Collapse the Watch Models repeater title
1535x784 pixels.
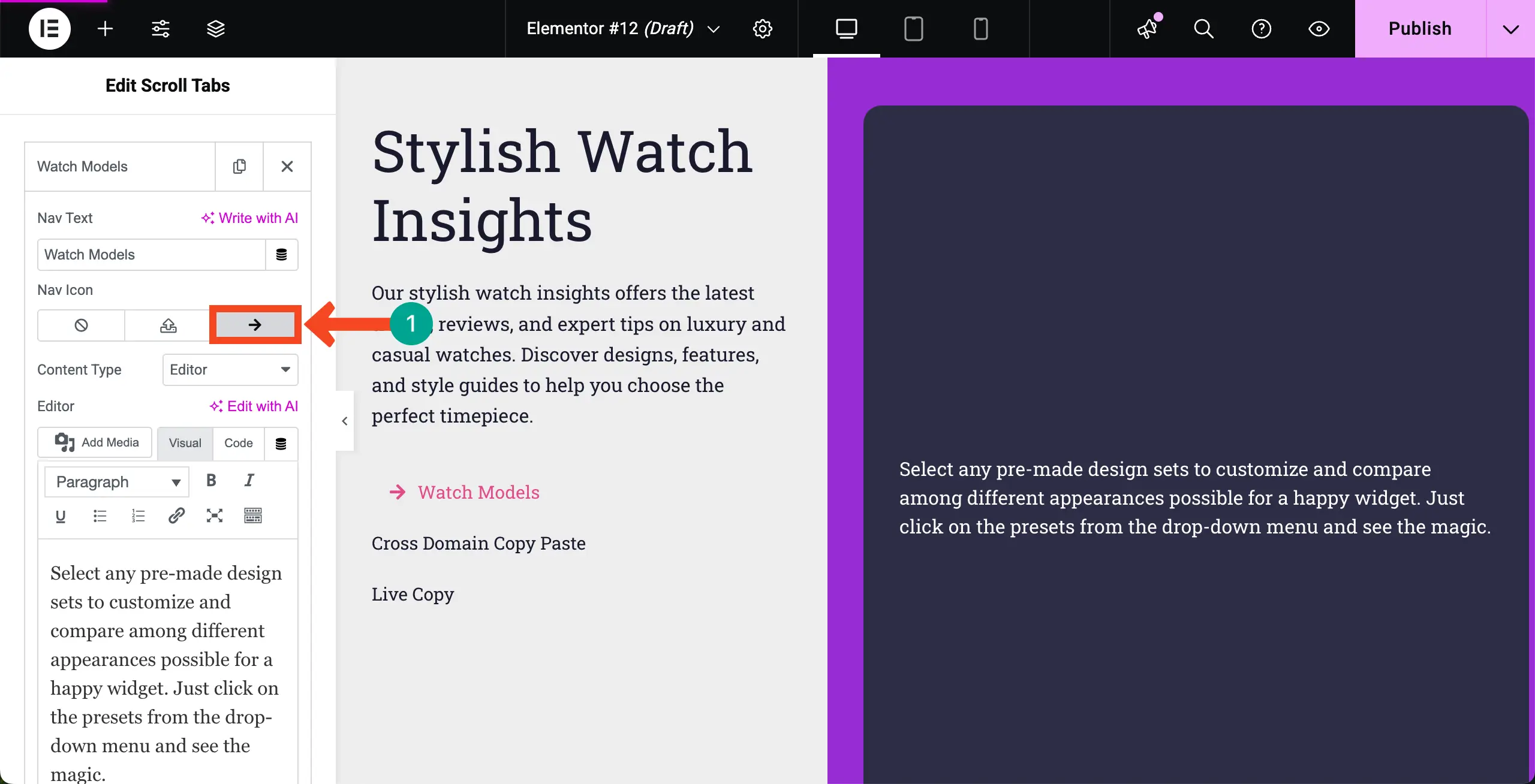click(120, 166)
